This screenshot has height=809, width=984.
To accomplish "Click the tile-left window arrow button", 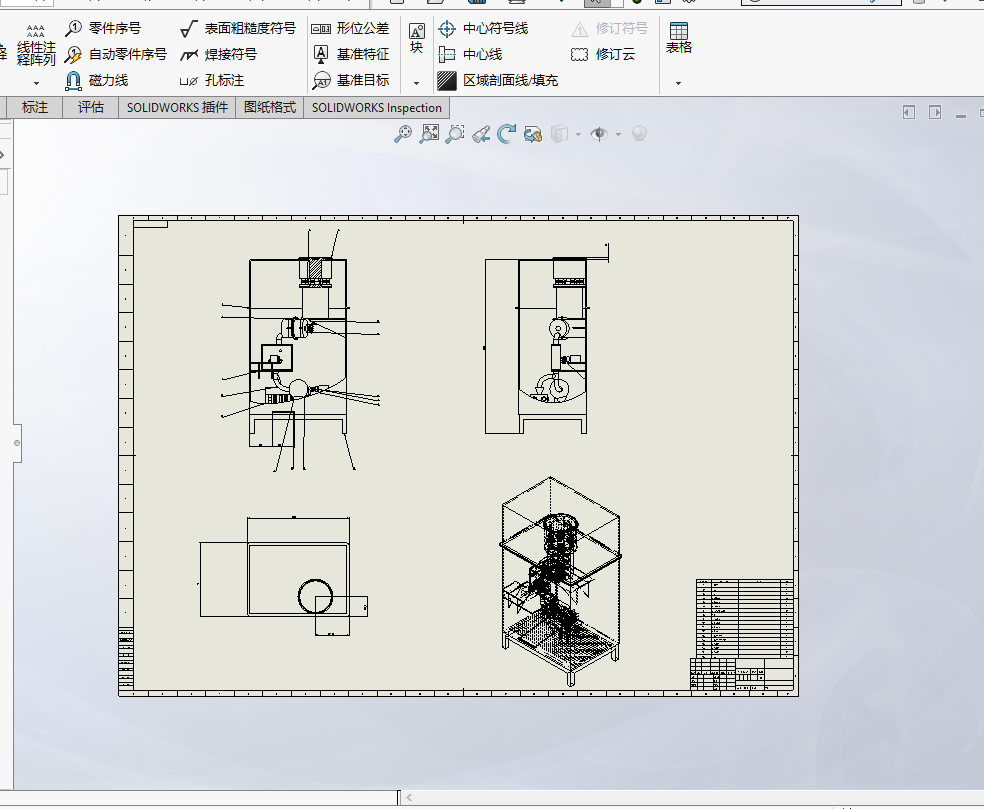I will click(909, 112).
